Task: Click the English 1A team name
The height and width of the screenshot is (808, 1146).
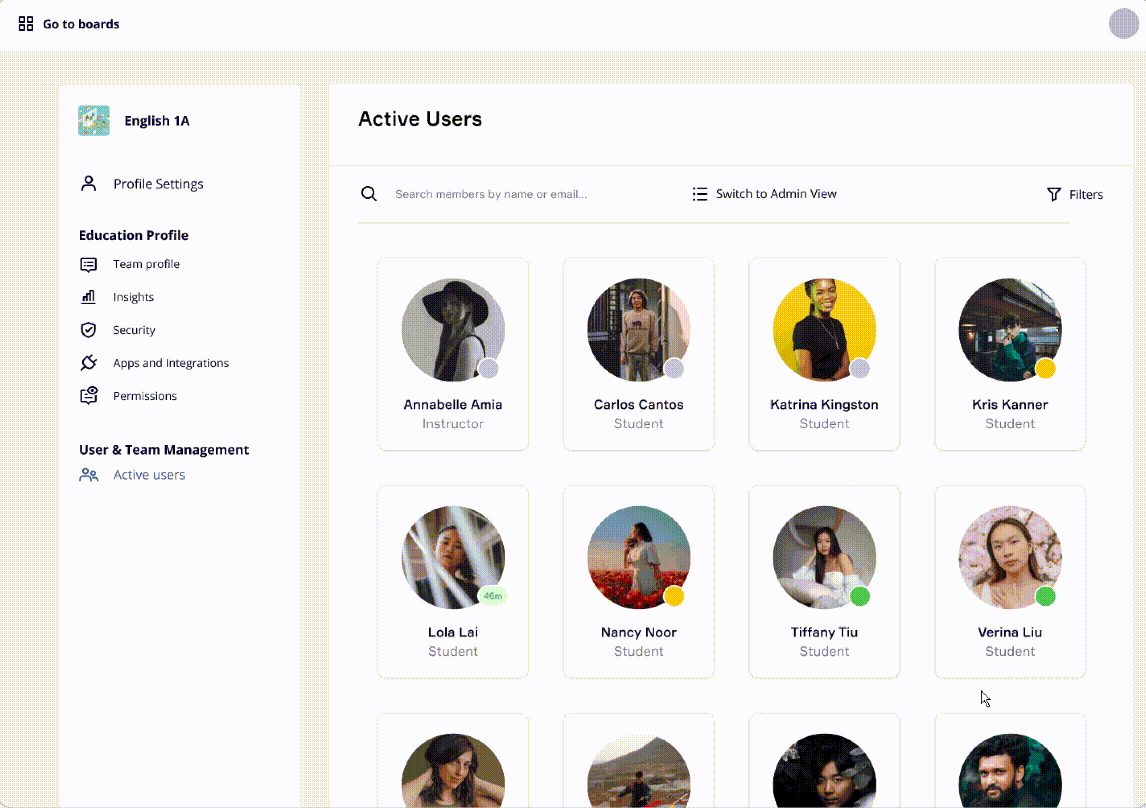Action: coord(156,121)
